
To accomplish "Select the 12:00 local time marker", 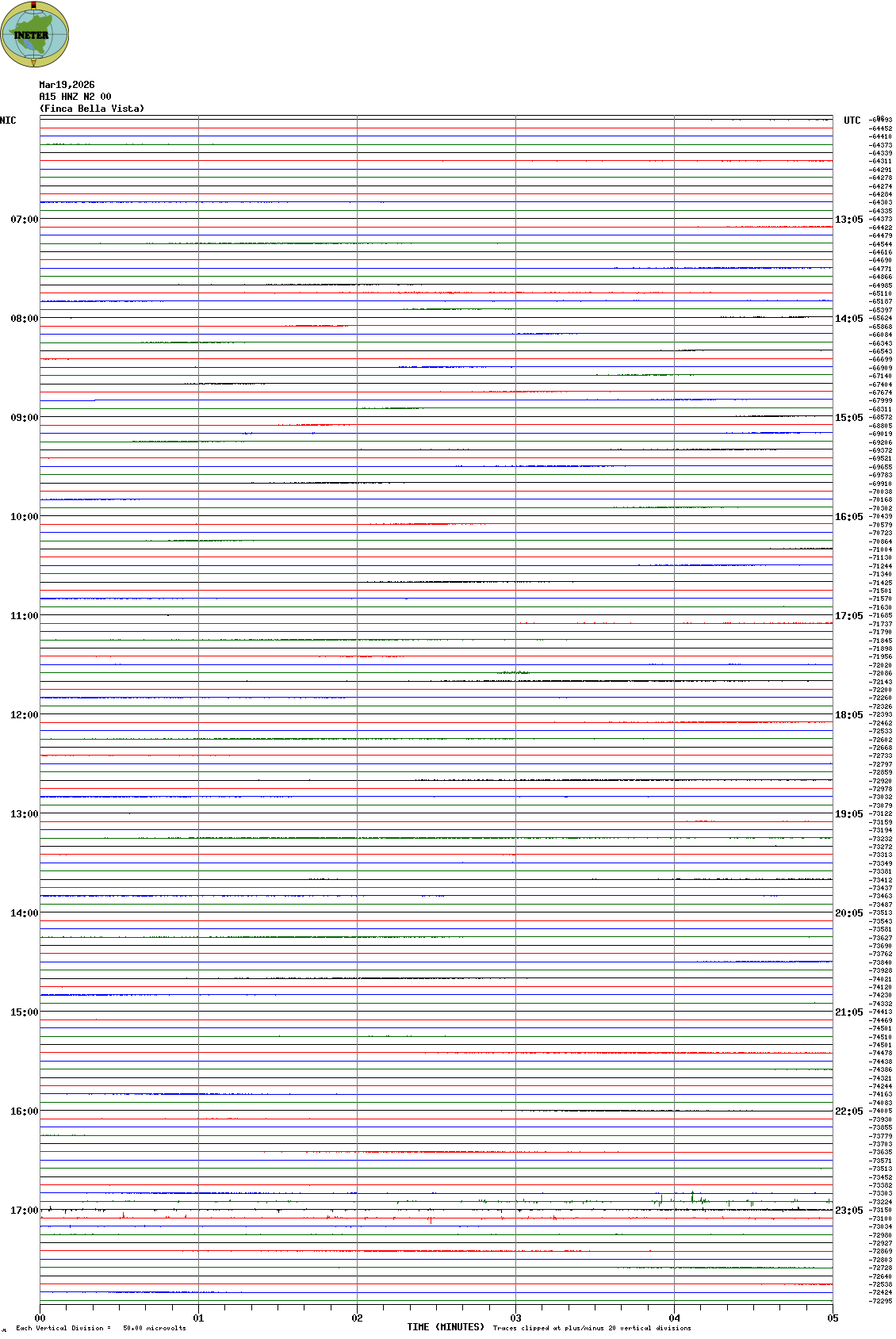I will [x=24, y=715].
